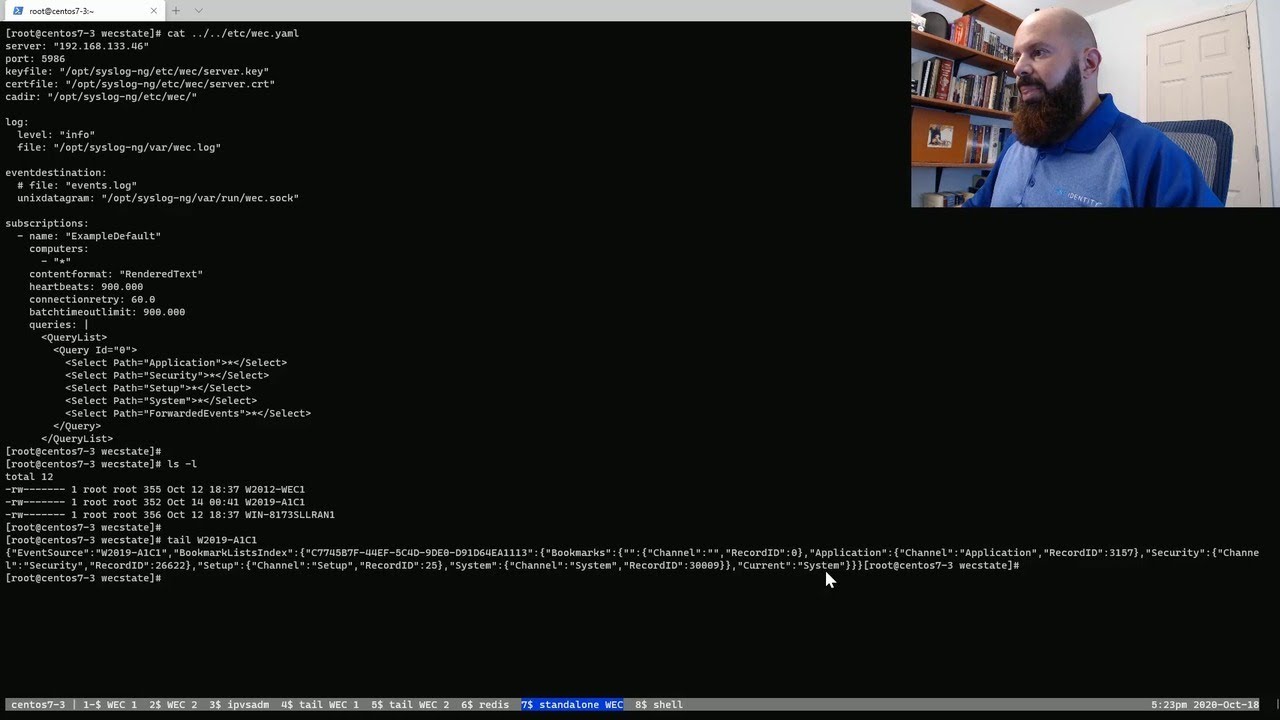Click the W2012-WEC1 file listing row
Image resolution: width=1280 pixels, height=720 pixels.
pos(155,490)
